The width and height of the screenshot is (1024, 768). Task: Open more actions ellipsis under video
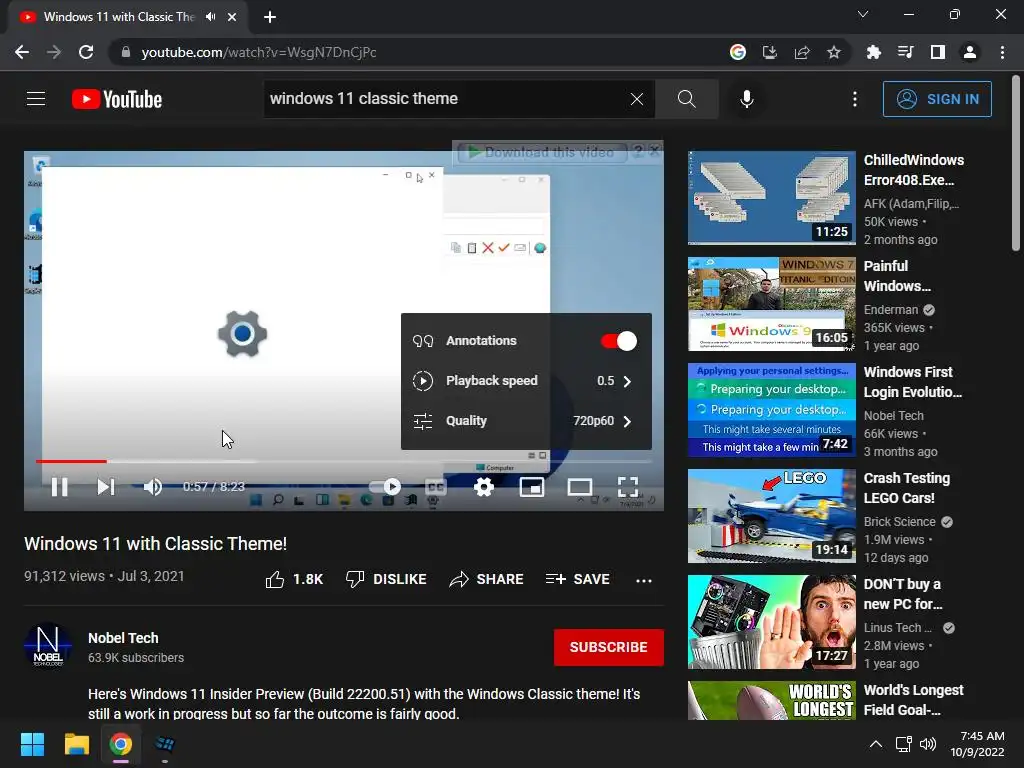(x=644, y=580)
